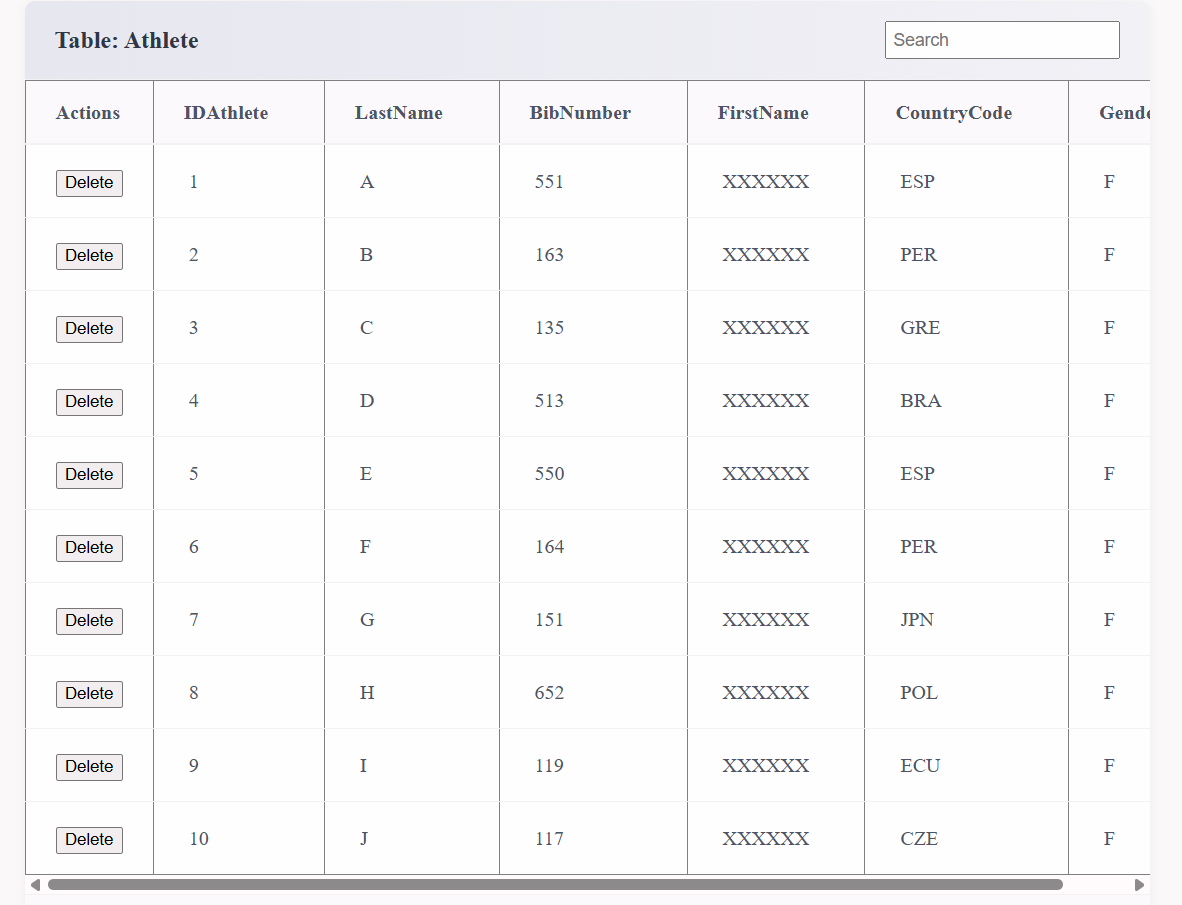Viewport: 1182px width, 905px height.
Task: Click PER cell in row 6
Action: (x=966, y=547)
